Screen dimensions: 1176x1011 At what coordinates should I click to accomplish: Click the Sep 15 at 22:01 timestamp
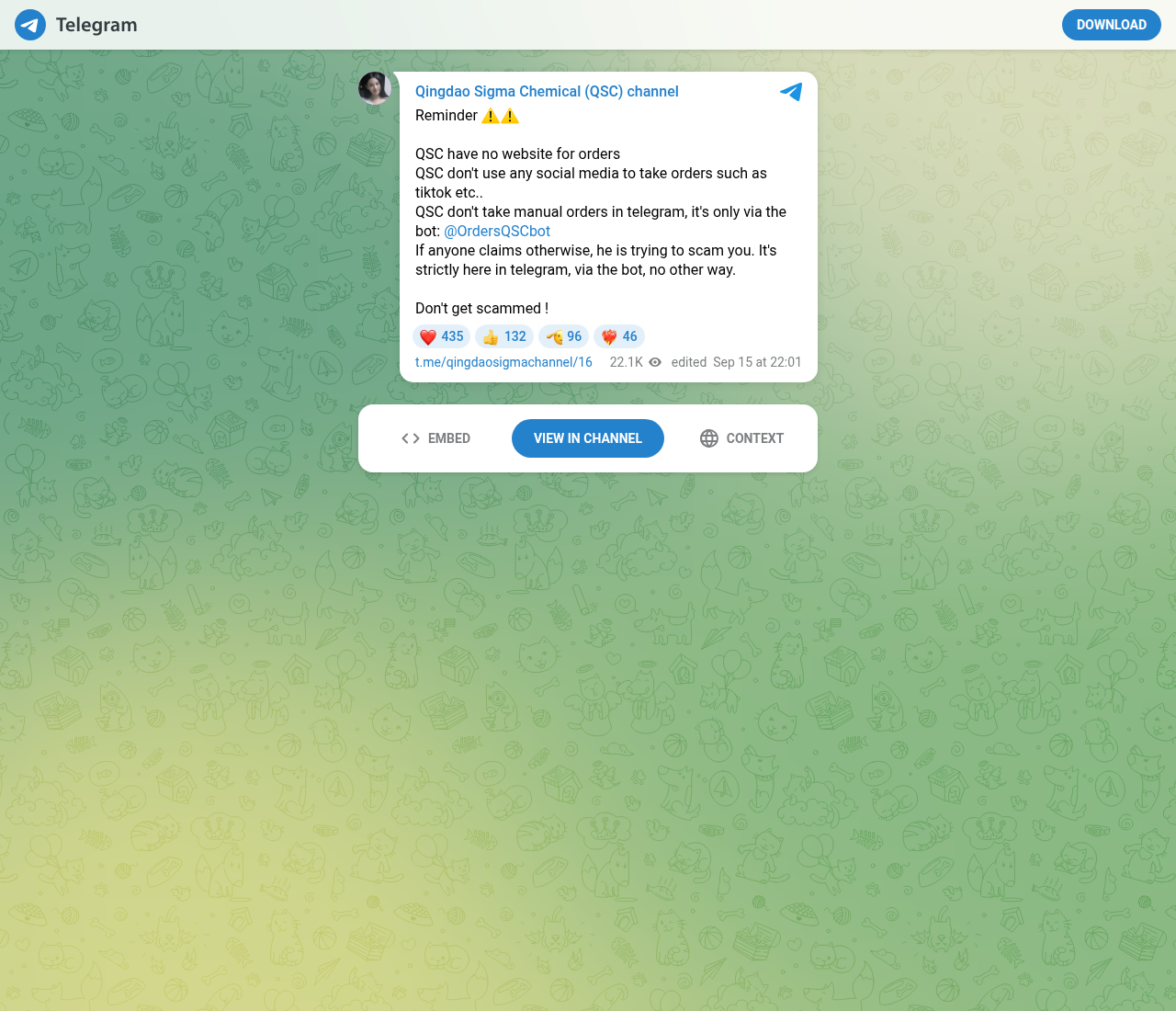[x=757, y=362]
